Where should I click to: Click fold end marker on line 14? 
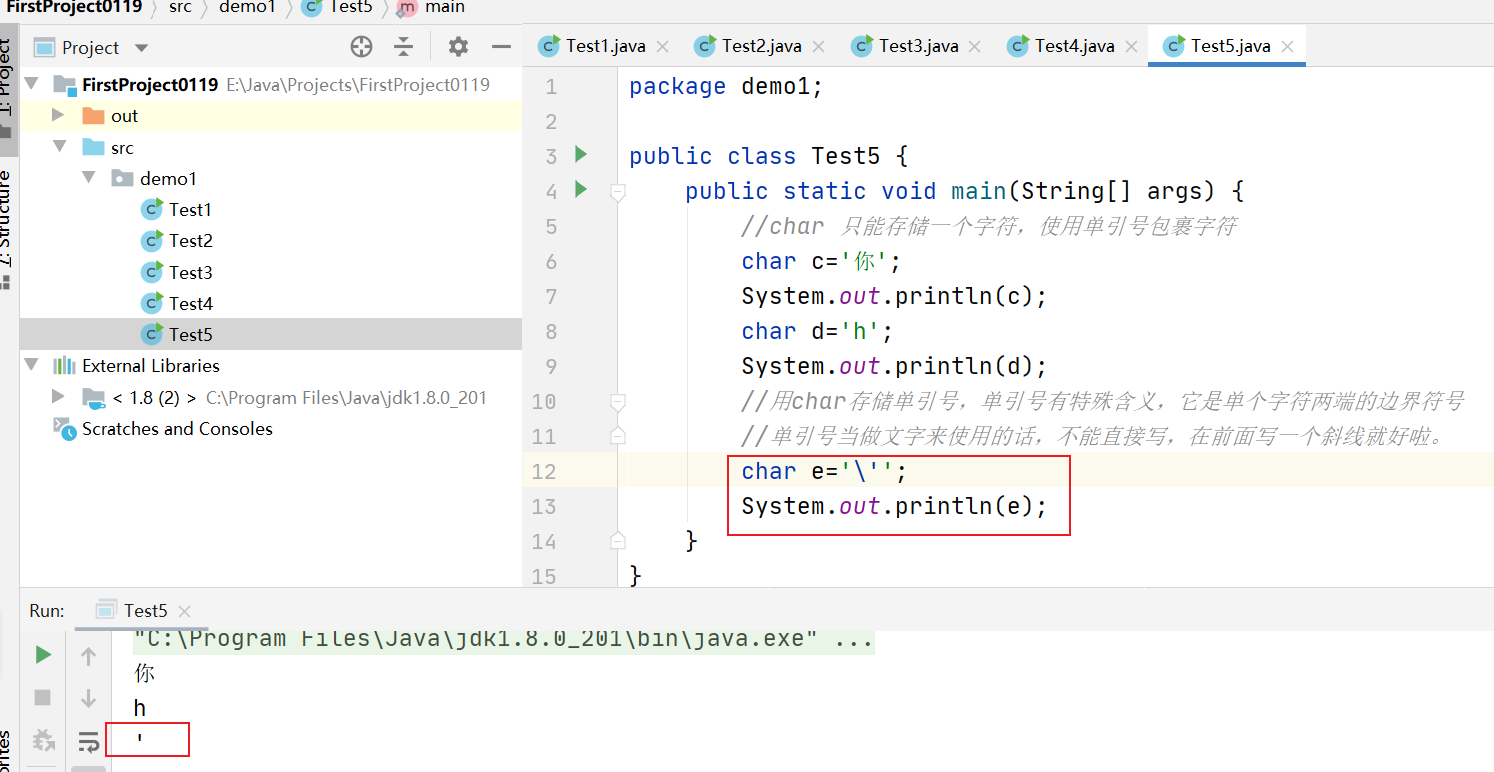617,541
